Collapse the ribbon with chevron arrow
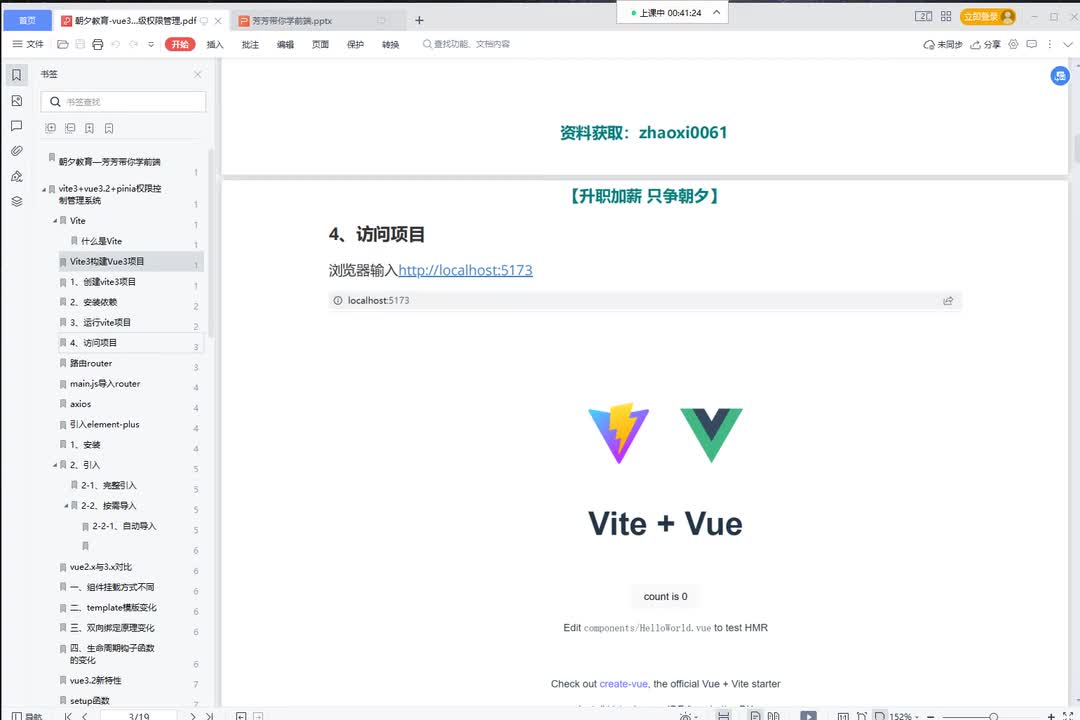This screenshot has height=720, width=1080. pyautogui.click(x=1068, y=44)
